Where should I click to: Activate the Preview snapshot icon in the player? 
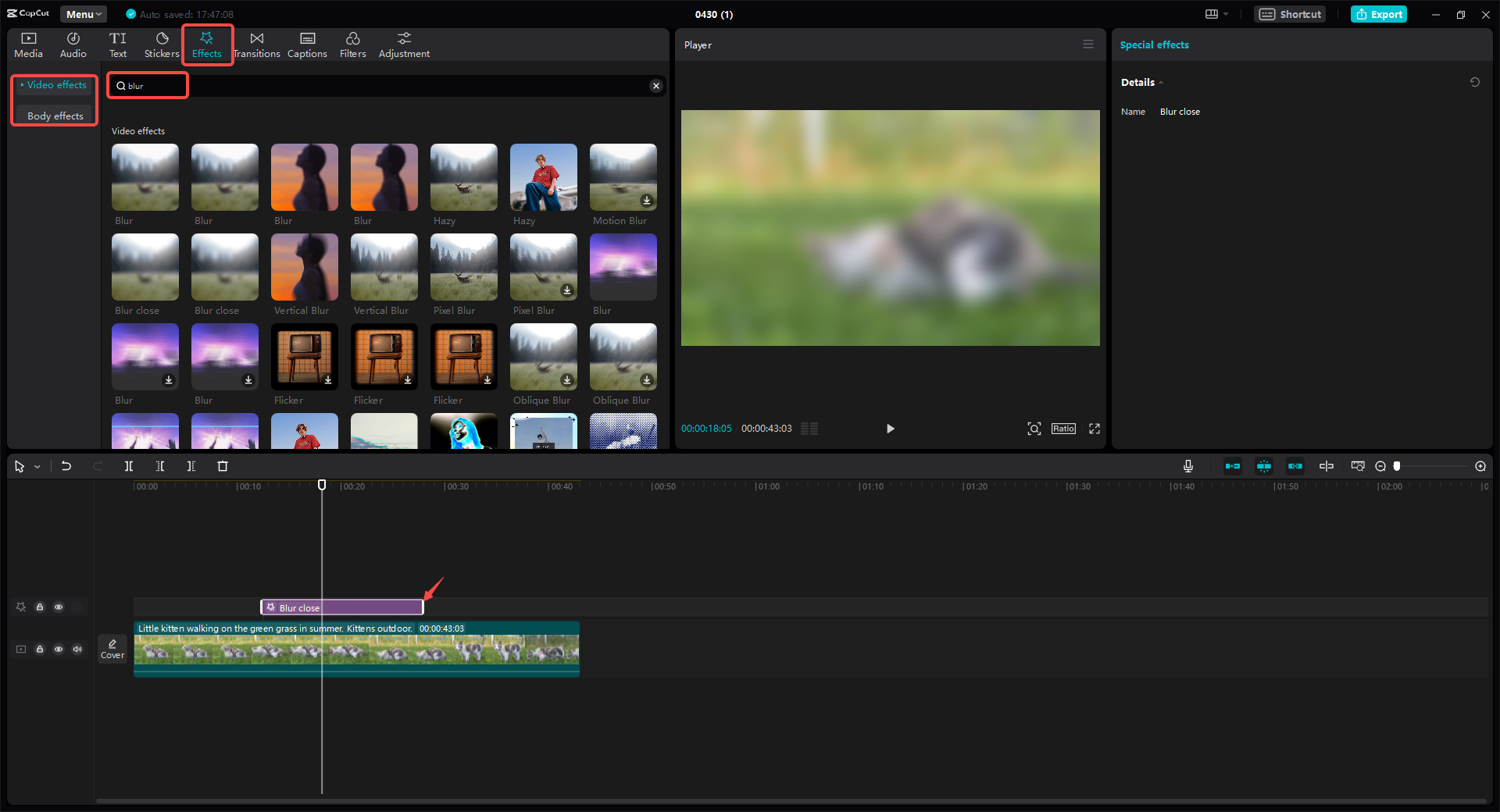[x=1034, y=429]
